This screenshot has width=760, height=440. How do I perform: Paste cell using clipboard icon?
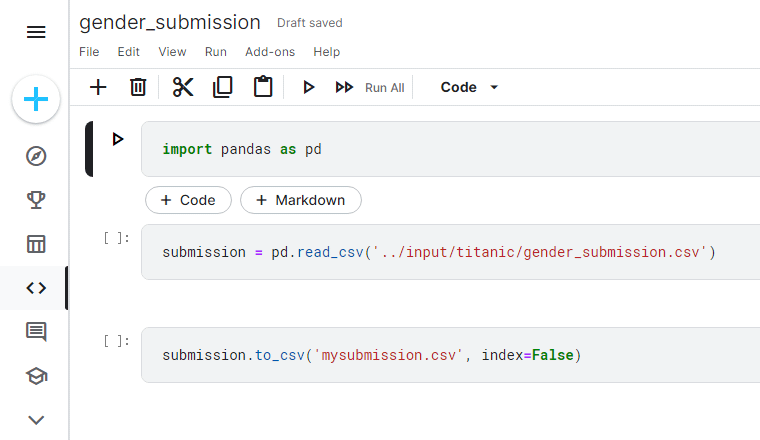click(263, 87)
